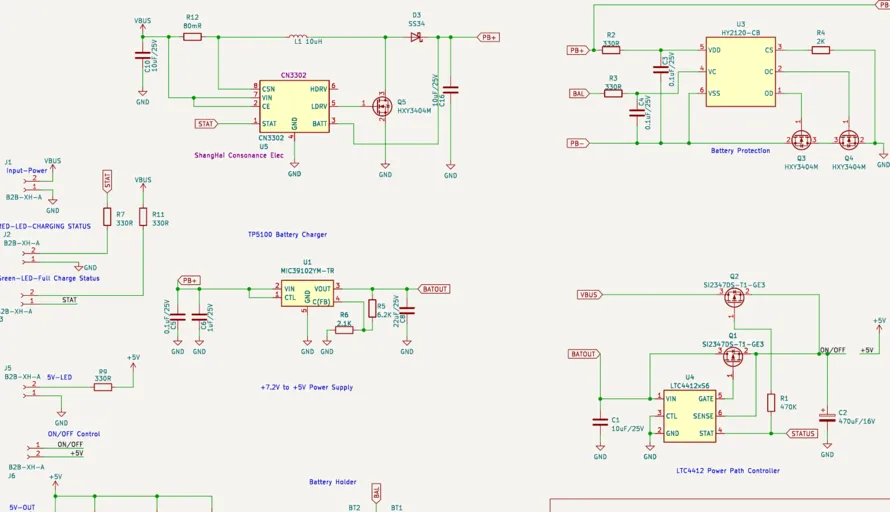Select the BATOUT output net label

coord(434,289)
